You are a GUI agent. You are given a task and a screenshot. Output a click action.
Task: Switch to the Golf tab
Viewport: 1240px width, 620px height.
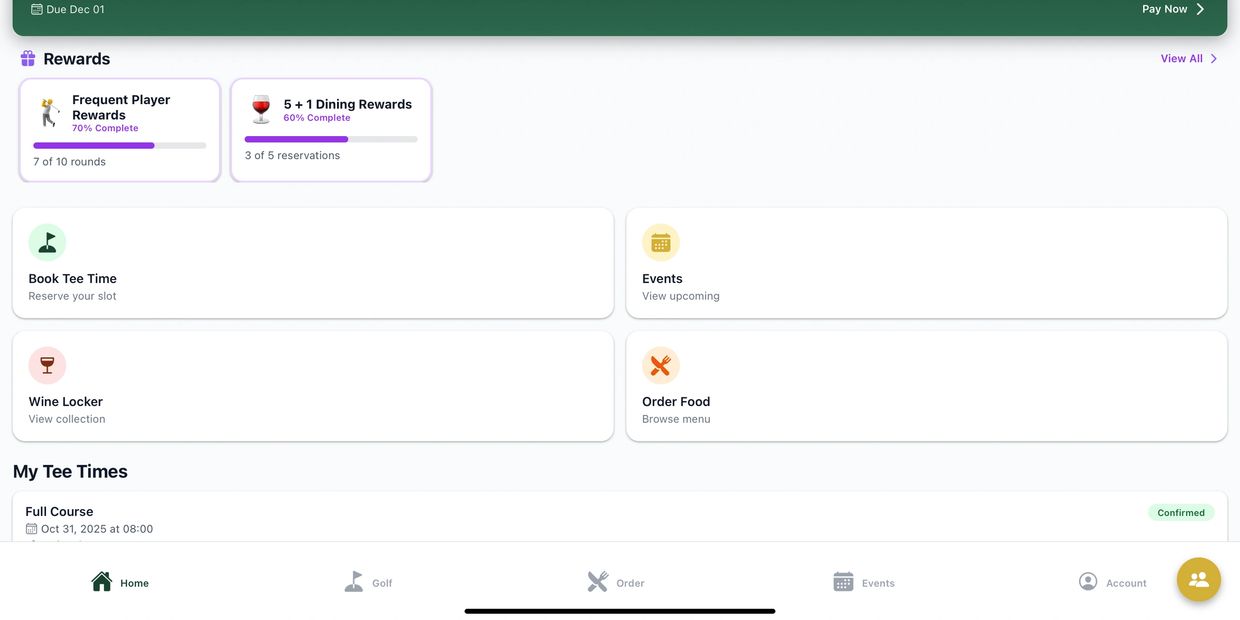tap(368, 582)
